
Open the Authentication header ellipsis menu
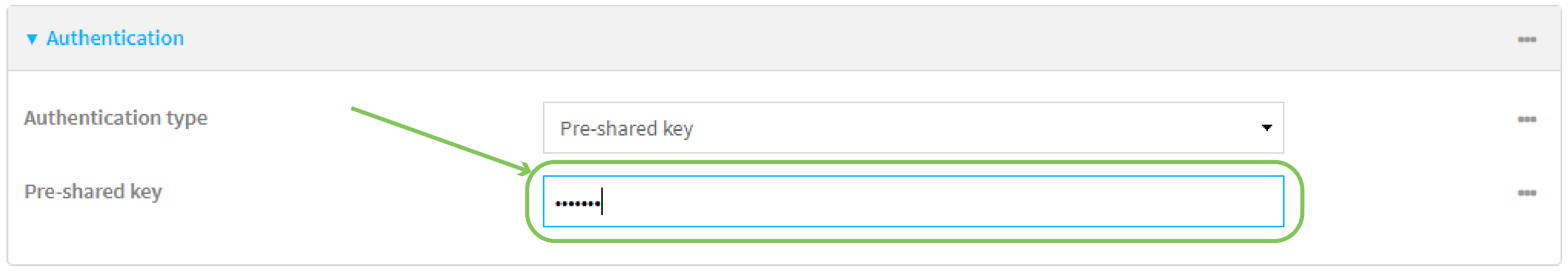[1526, 40]
